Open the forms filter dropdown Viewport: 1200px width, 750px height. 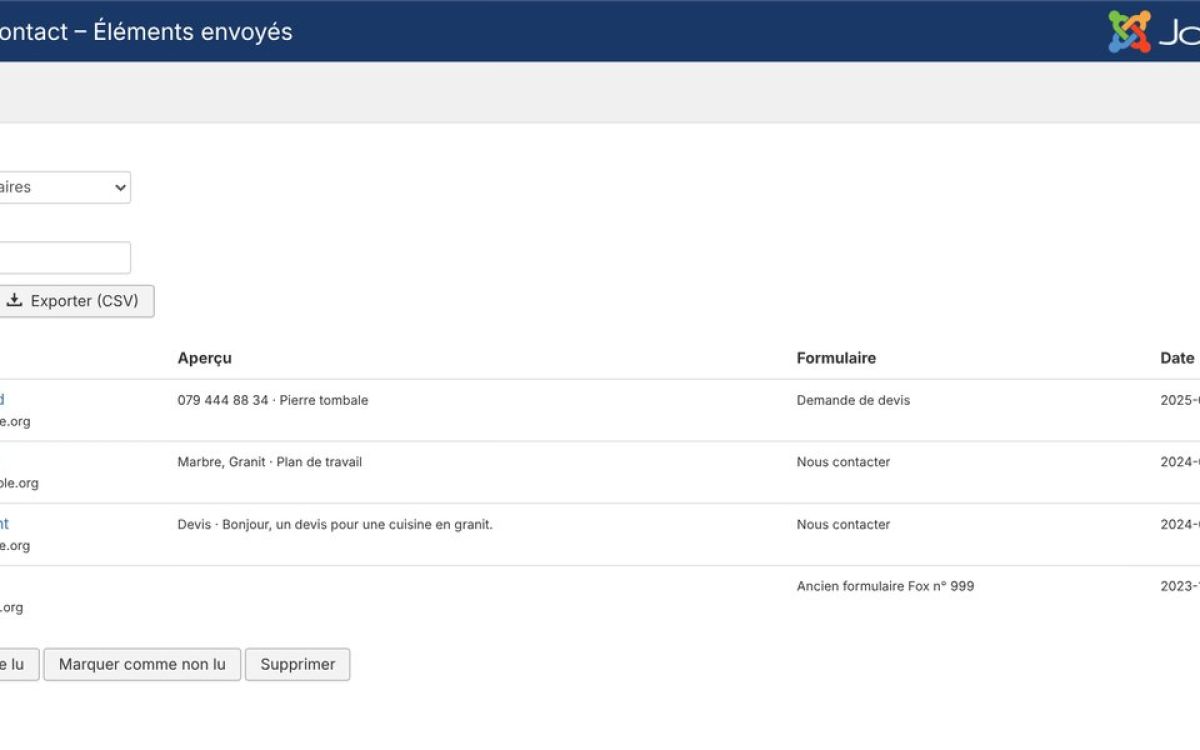coord(65,187)
